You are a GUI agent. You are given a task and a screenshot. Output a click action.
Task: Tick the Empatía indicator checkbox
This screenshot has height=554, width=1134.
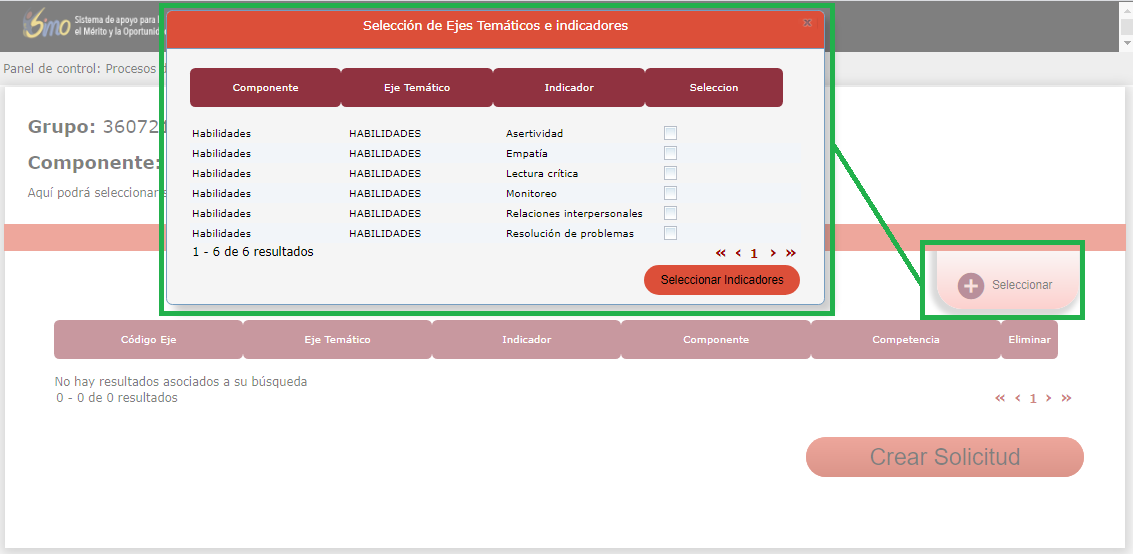(670, 153)
